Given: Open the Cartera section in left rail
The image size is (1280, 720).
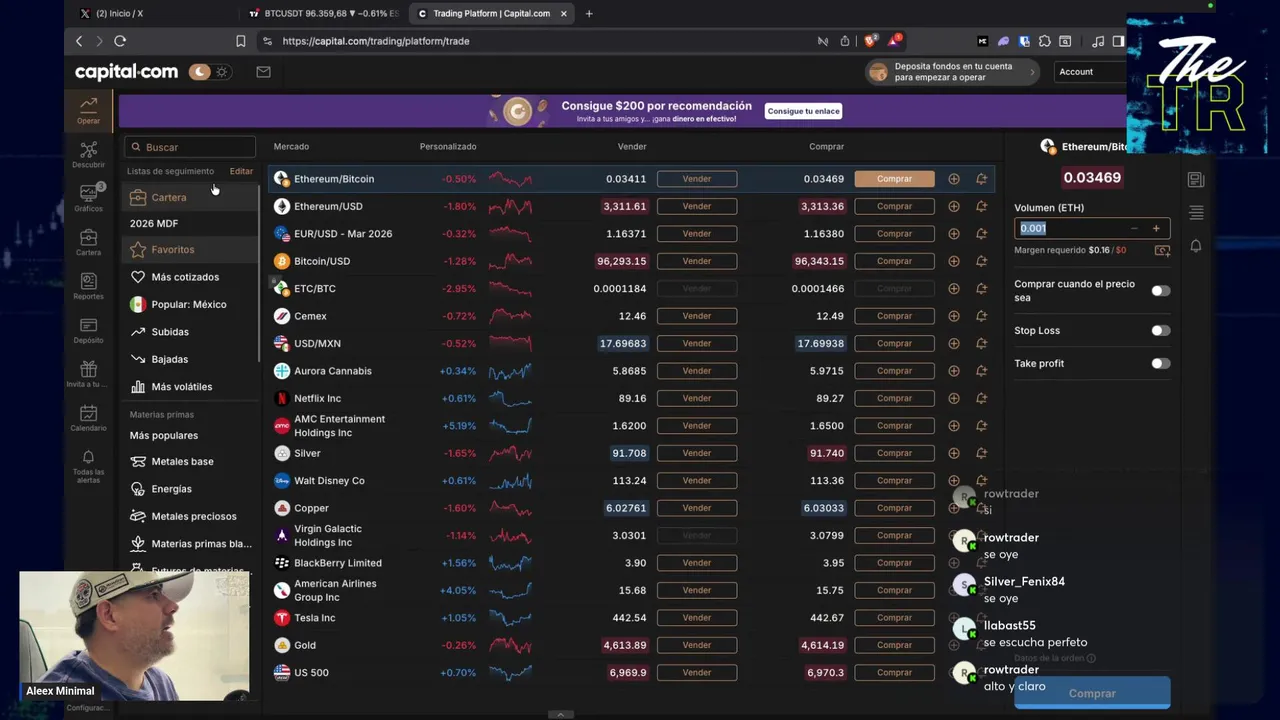Looking at the screenshot, I should tap(88, 242).
